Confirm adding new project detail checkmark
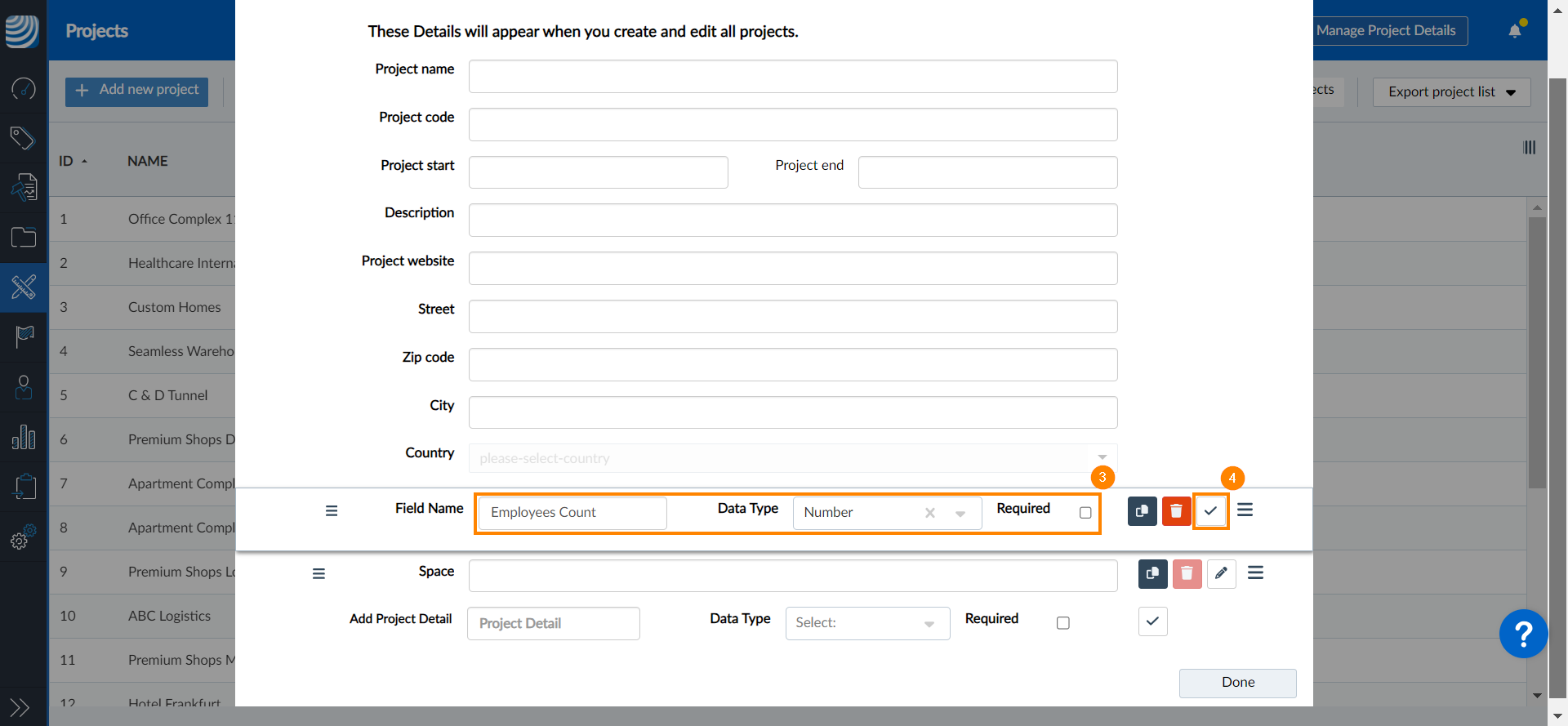Viewport: 1568px width, 726px height. click(x=1152, y=621)
